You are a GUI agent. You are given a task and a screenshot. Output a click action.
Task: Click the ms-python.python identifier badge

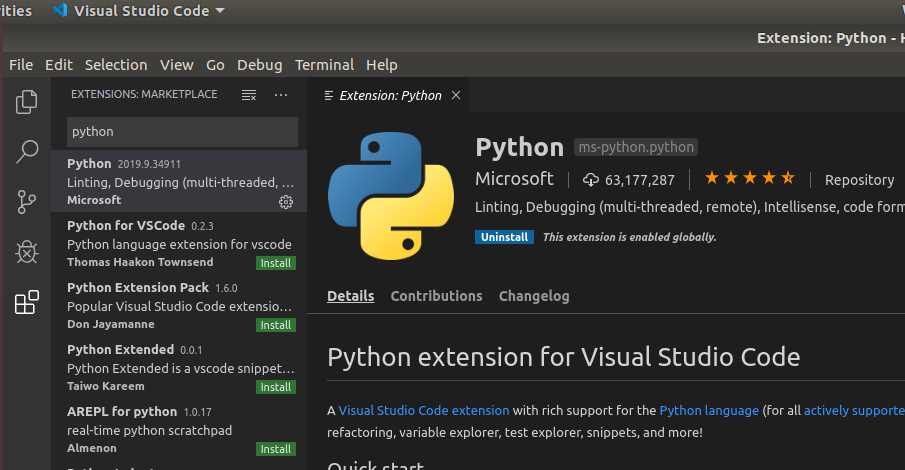[636, 147]
